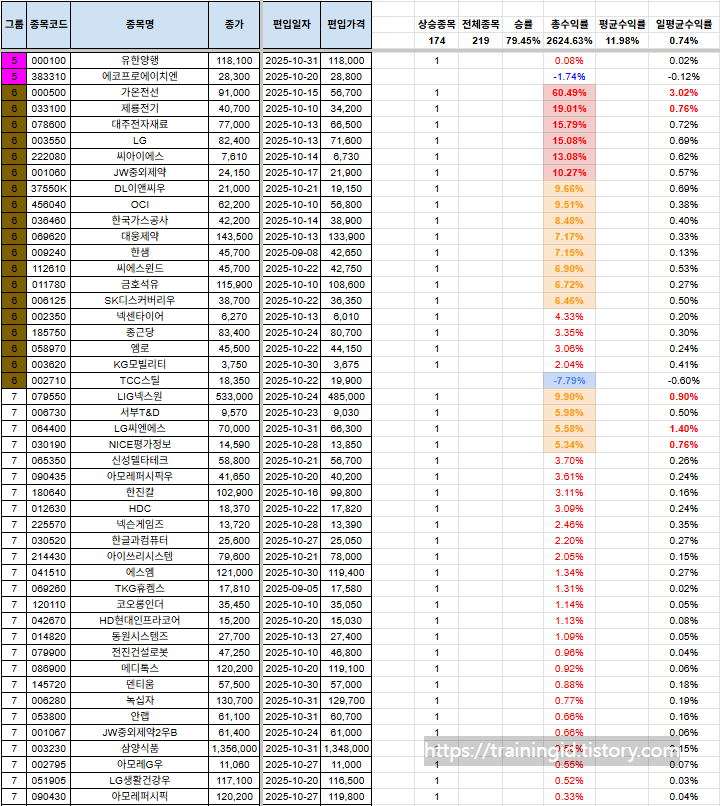The width and height of the screenshot is (720, 806).
Task: Select the KG모빌리티 name cell
Action: 139,364
